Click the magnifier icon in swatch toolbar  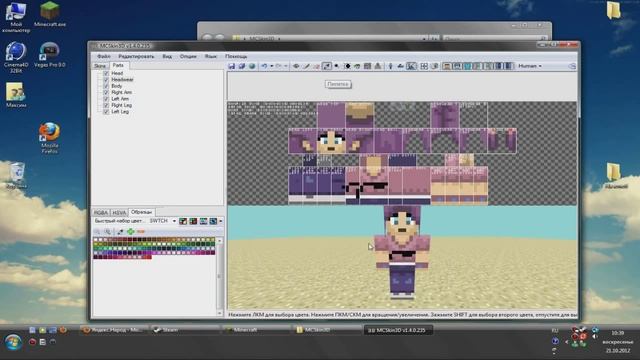click(x=108, y=231)
